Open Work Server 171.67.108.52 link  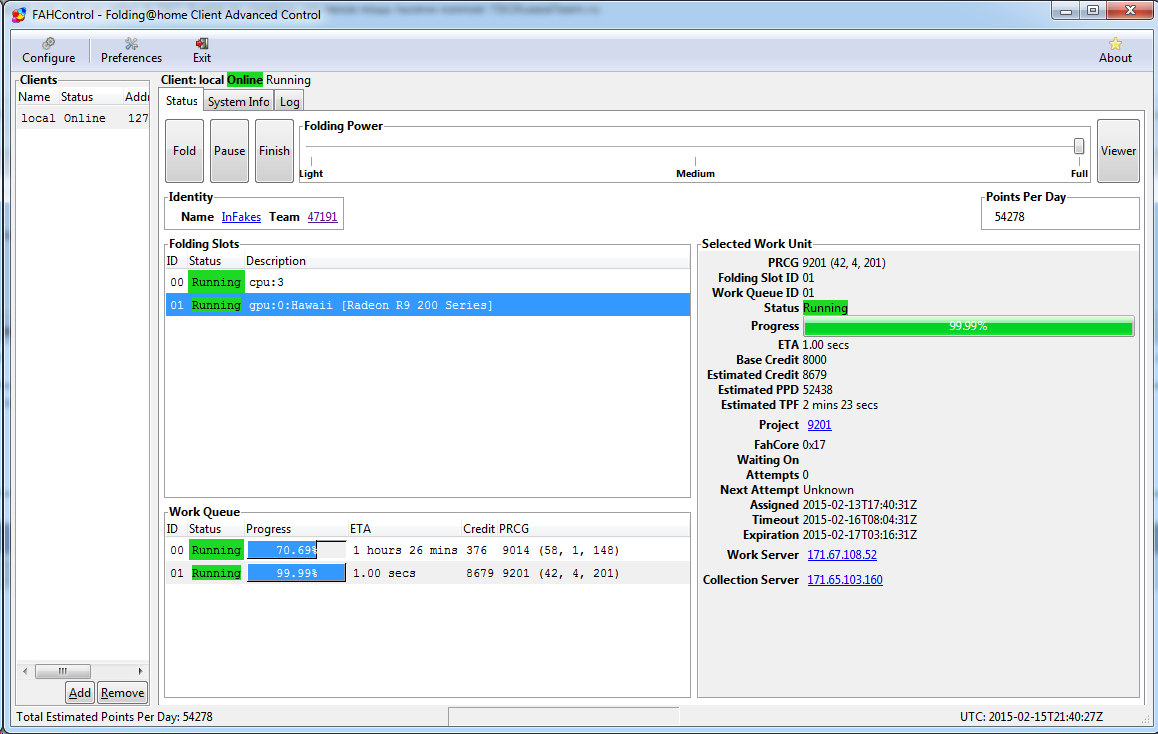[x=842, y=555]
